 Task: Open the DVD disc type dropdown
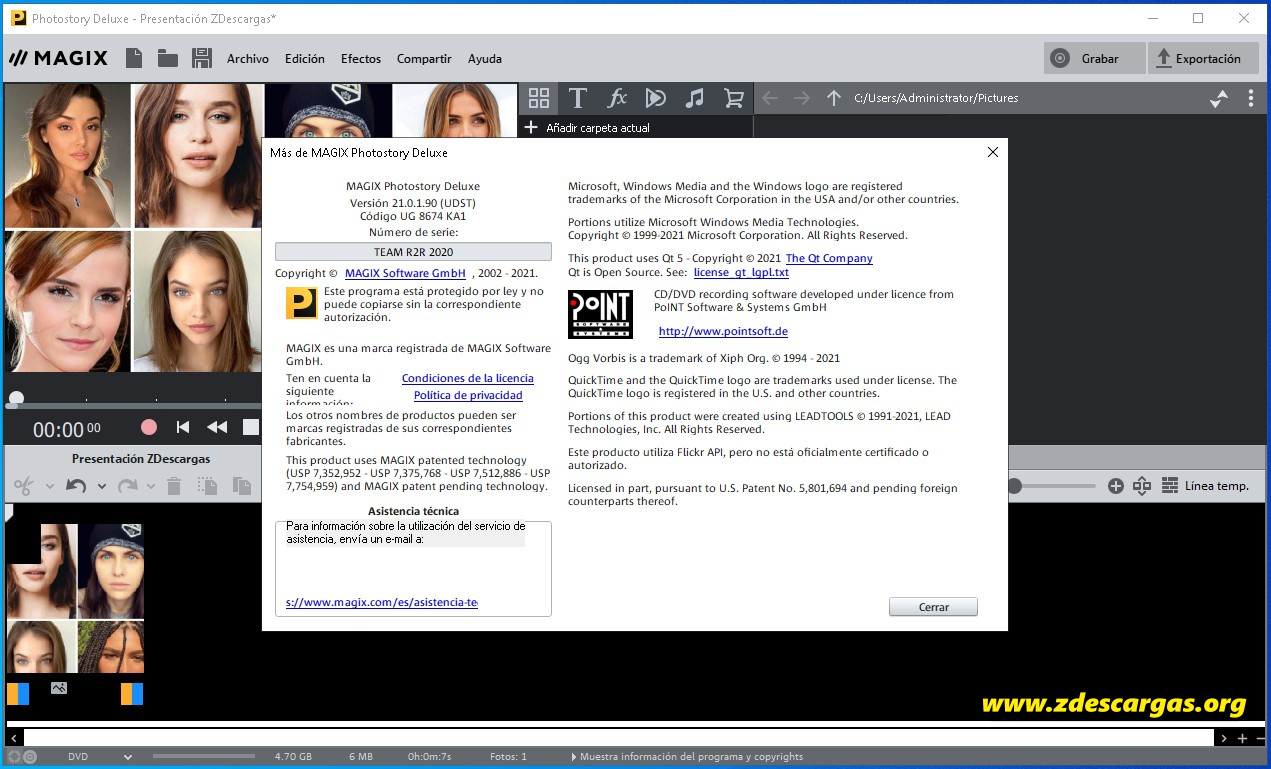(x=99, y=757)
